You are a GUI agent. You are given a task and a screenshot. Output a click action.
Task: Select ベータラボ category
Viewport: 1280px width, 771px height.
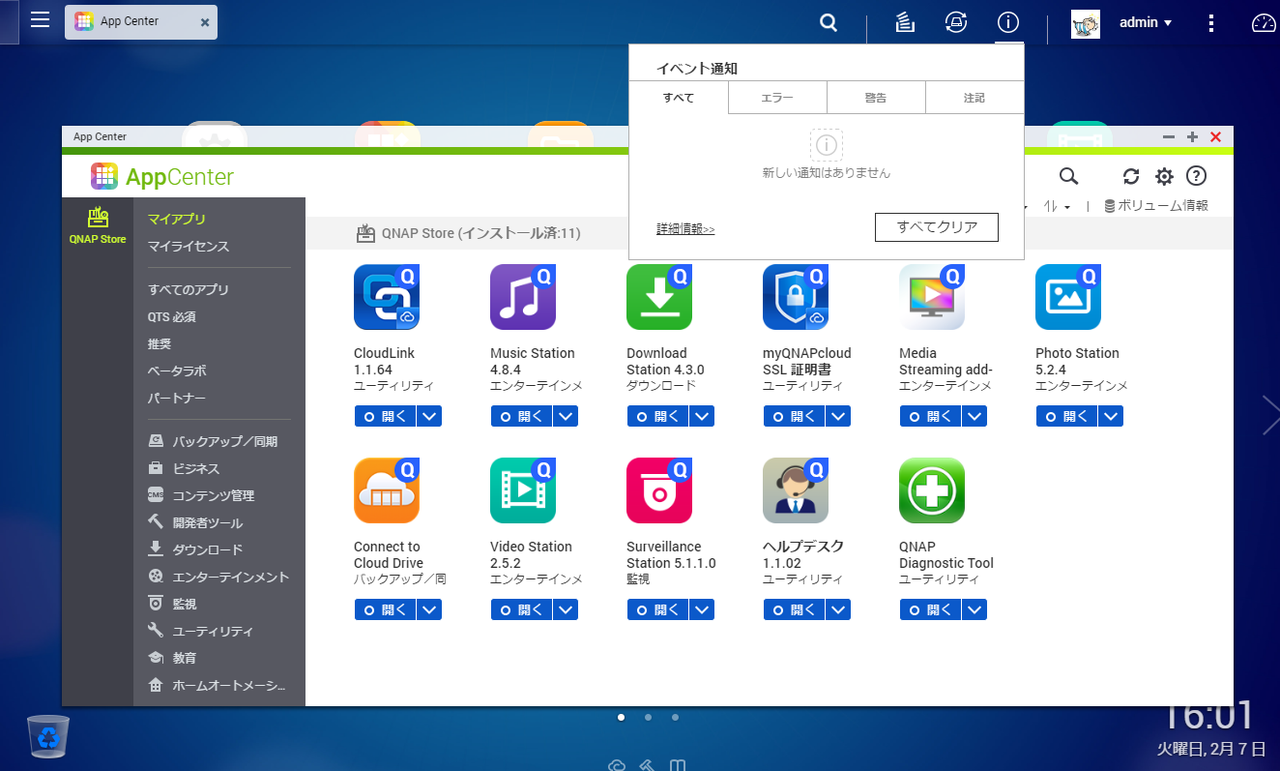click(x=177, y=371)
